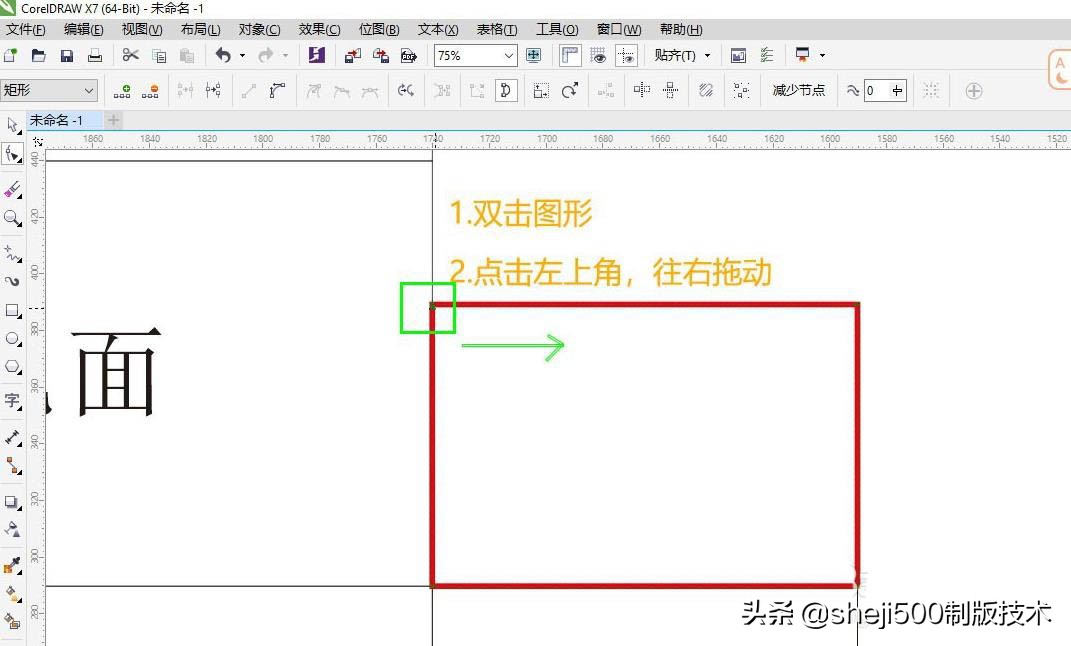Image resolution: width=1071 pixels, height=646 pixels.
Task: Open the 75% zoom level dropdown
Action: [508, 56]
